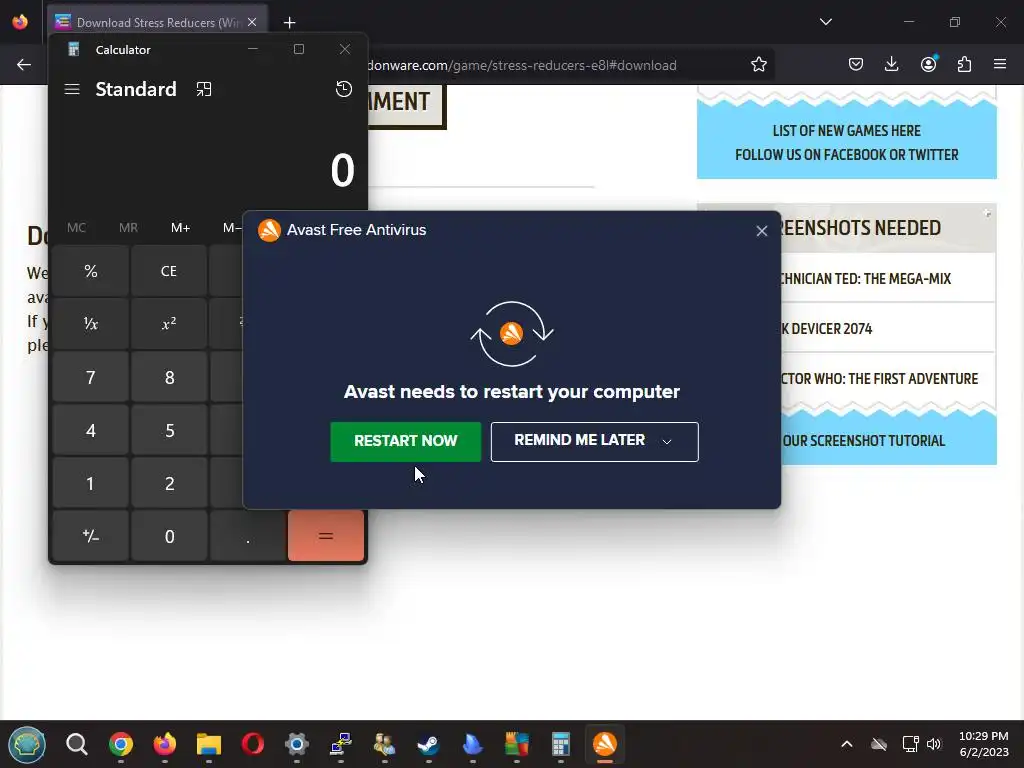Click the Firefox address bar URL
Screen dimensions: 1024x768
521,65
